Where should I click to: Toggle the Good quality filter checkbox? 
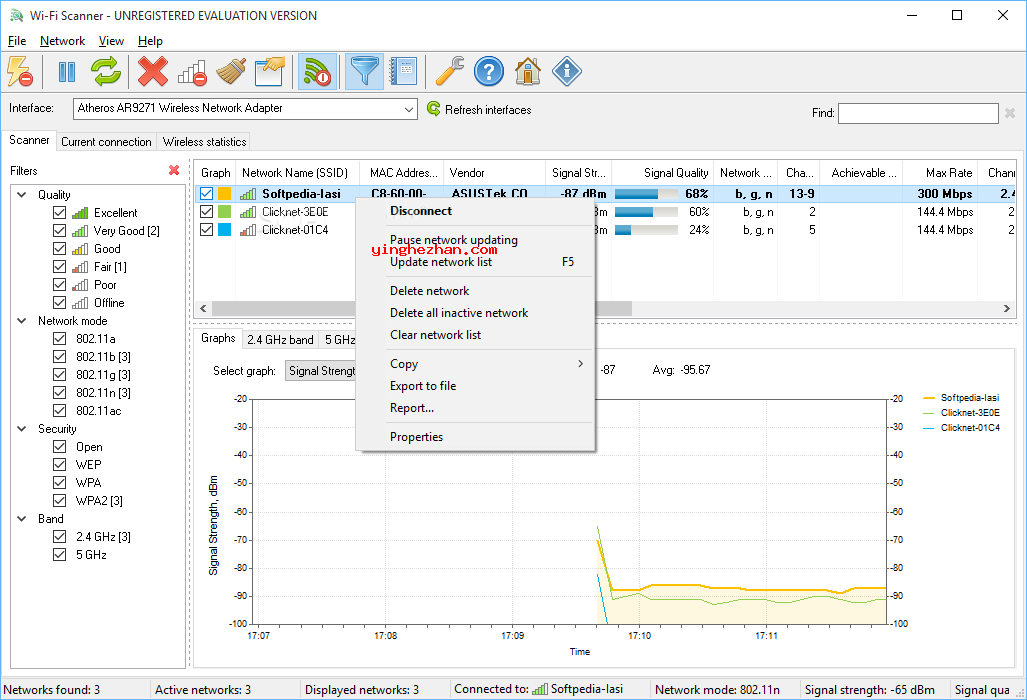(x=60, y=249)
